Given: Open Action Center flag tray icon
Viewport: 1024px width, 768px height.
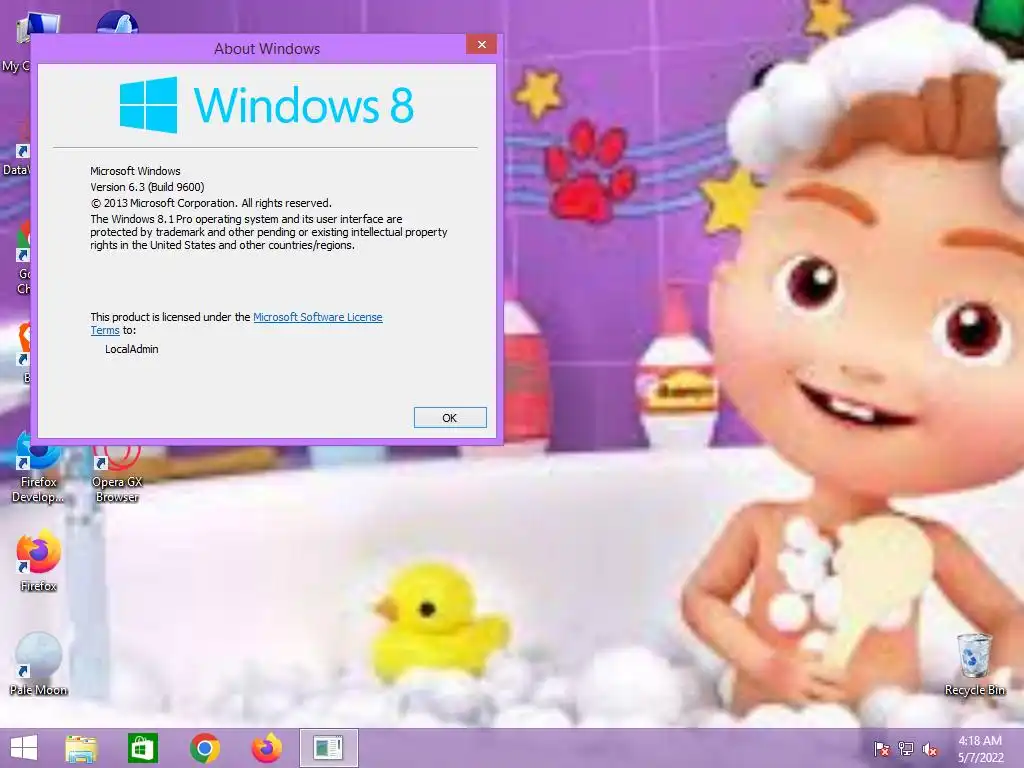Looking at the screenshot, I should 882,749.
